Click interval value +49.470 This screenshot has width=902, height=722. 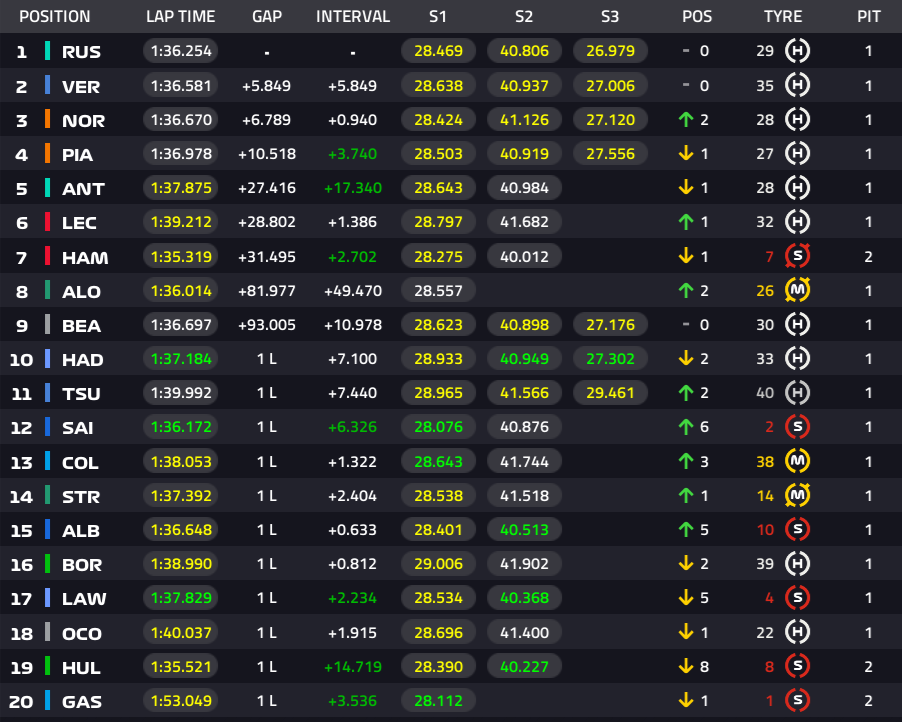[353, 291]
